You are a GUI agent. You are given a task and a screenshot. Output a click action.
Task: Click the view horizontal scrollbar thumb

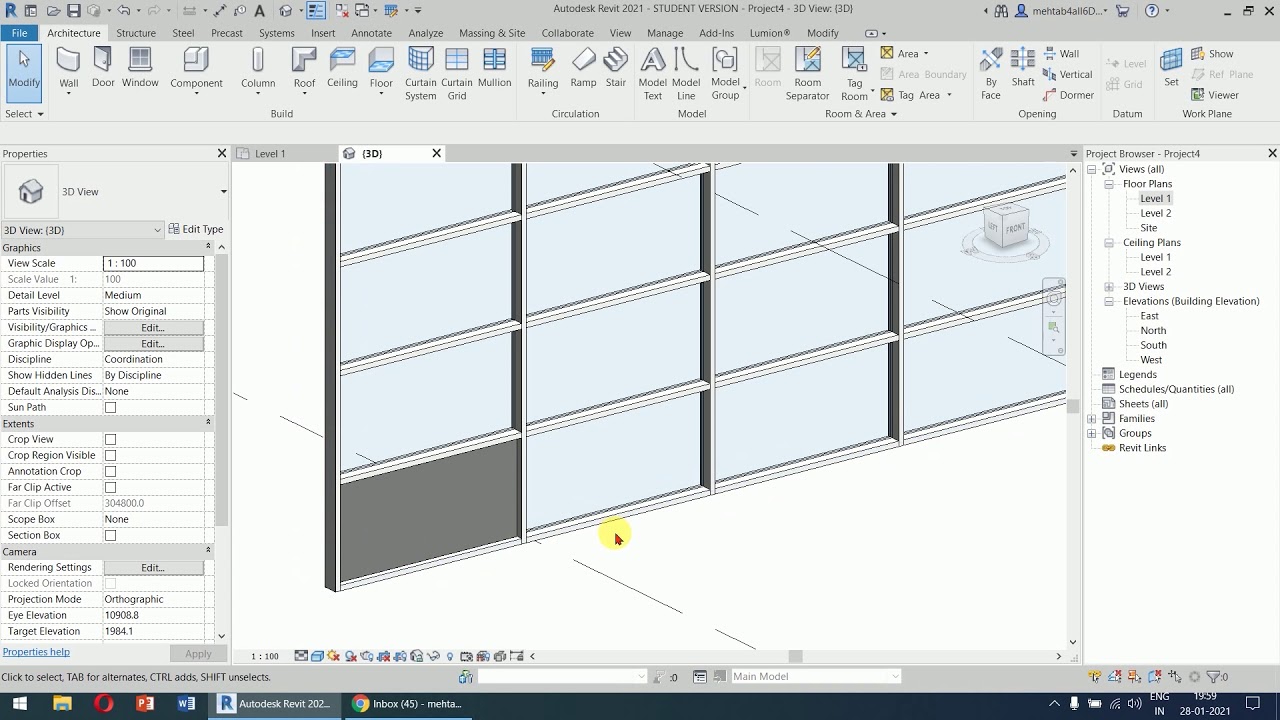795,657
